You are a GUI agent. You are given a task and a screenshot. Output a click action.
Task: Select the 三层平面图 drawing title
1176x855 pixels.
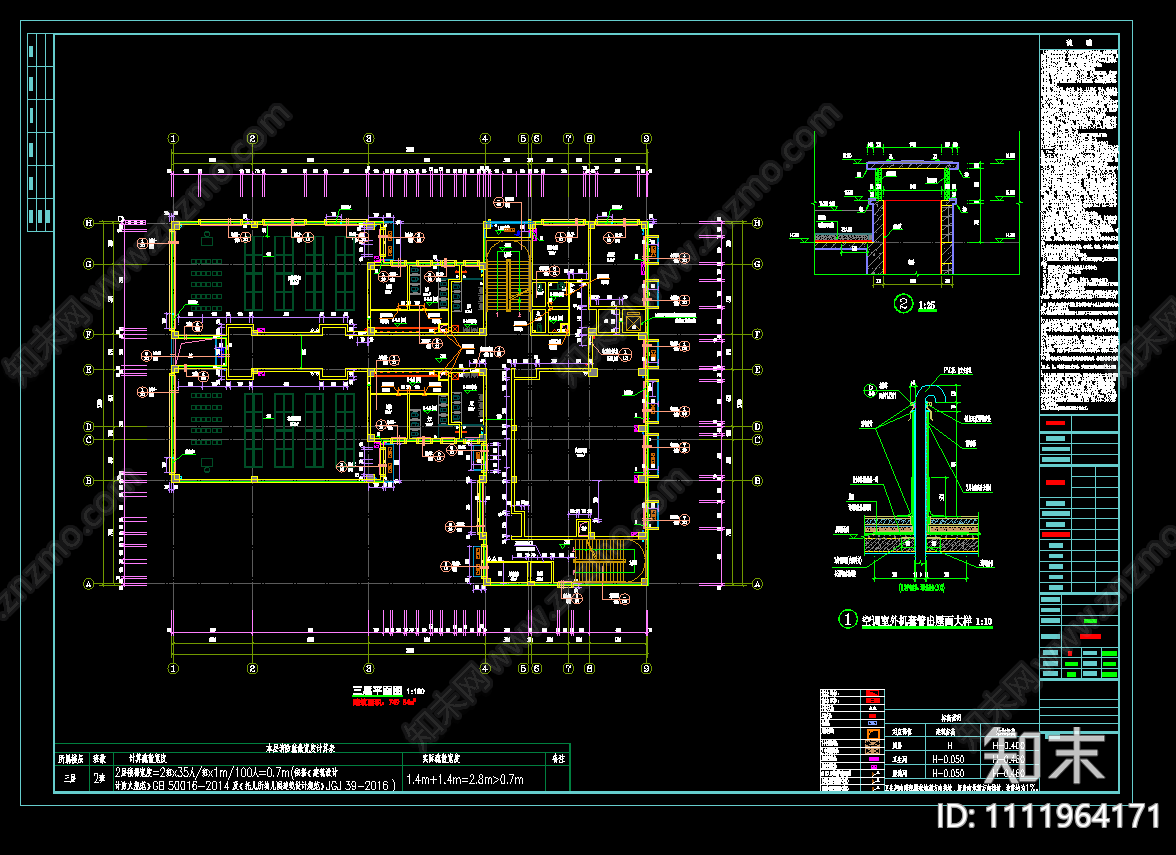pyautogui.click(x=377, y=691)
